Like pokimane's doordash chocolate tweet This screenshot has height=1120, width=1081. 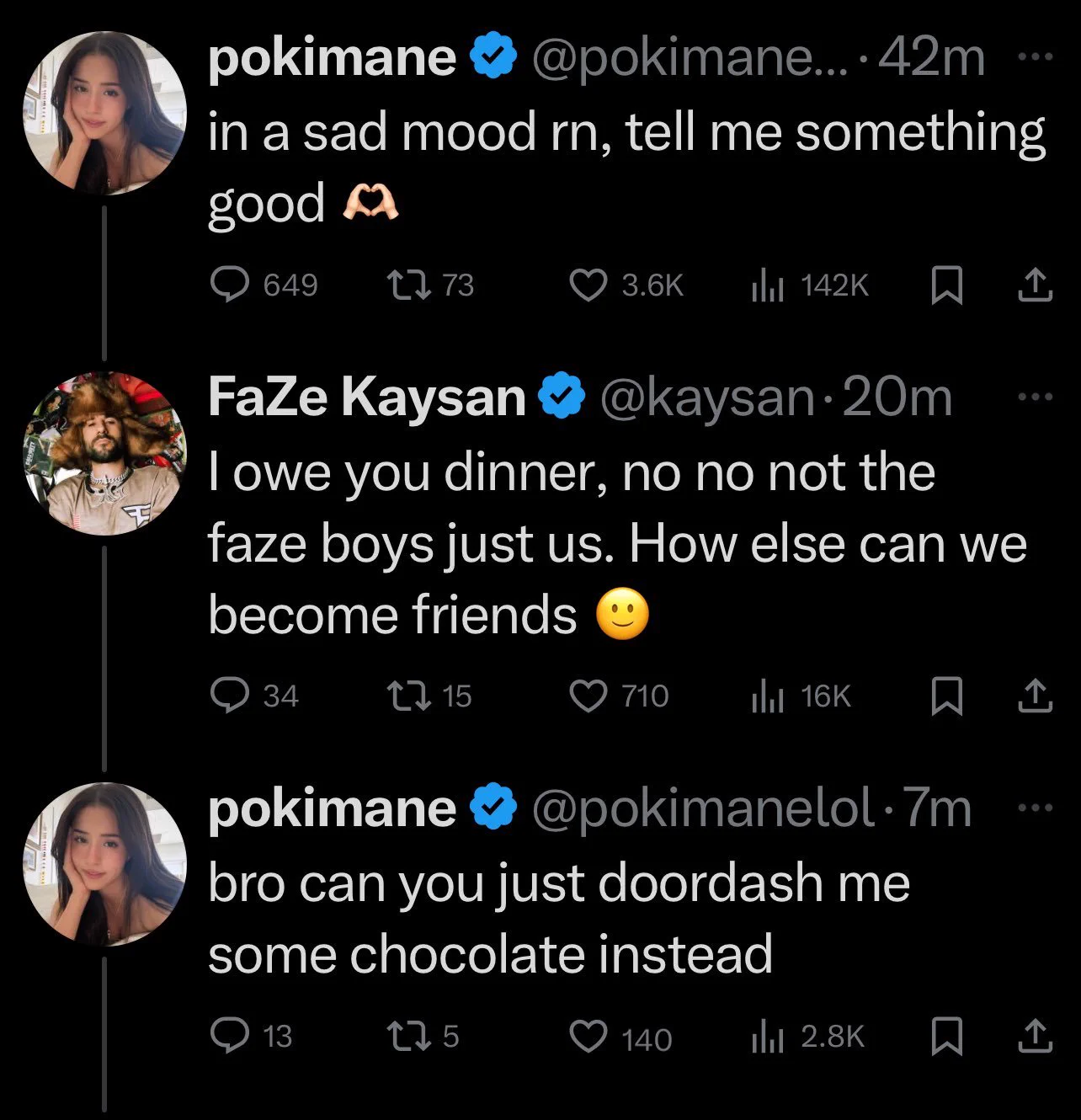coord(588,1037)
